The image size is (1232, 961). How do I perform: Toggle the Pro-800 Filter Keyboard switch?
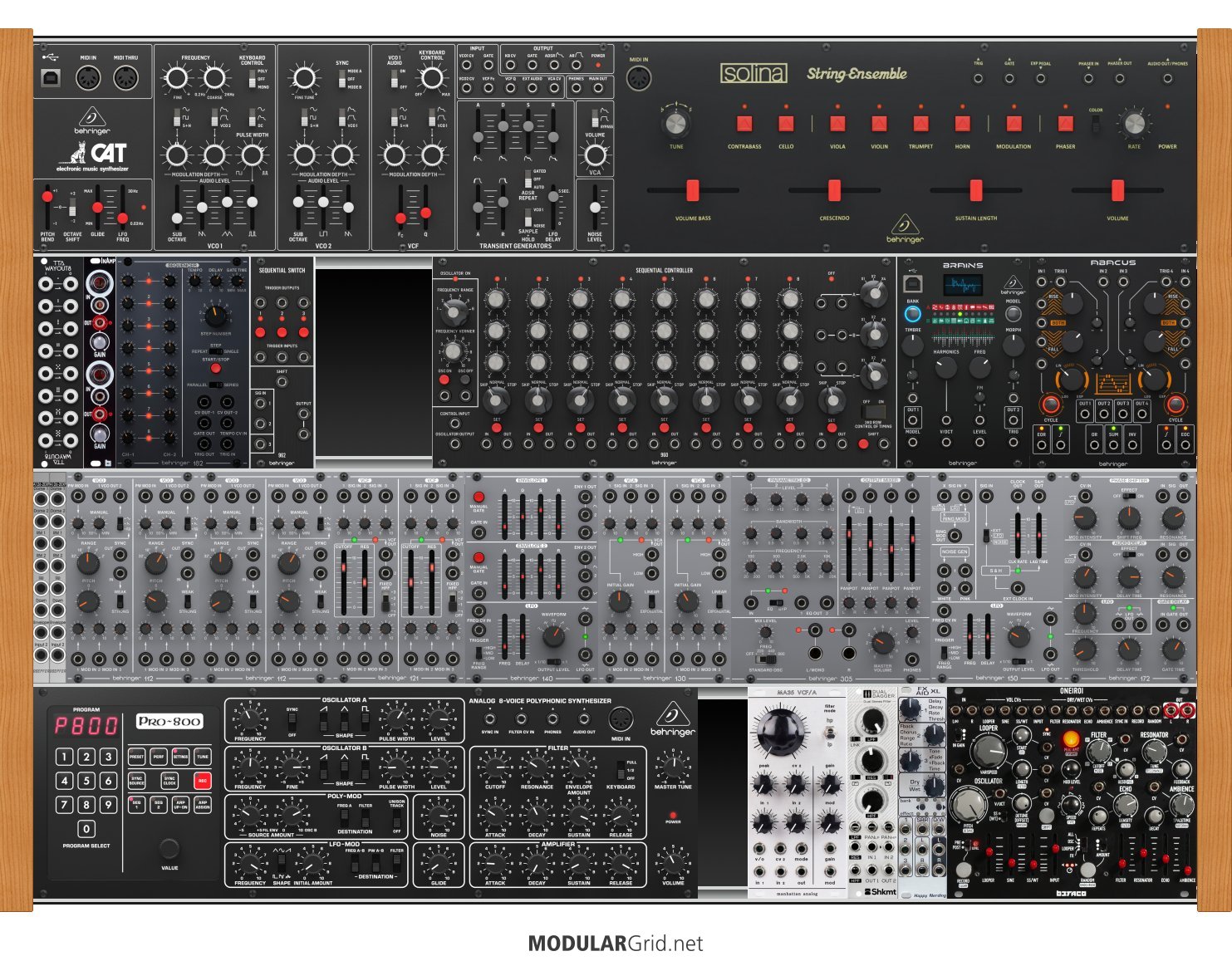621,769
